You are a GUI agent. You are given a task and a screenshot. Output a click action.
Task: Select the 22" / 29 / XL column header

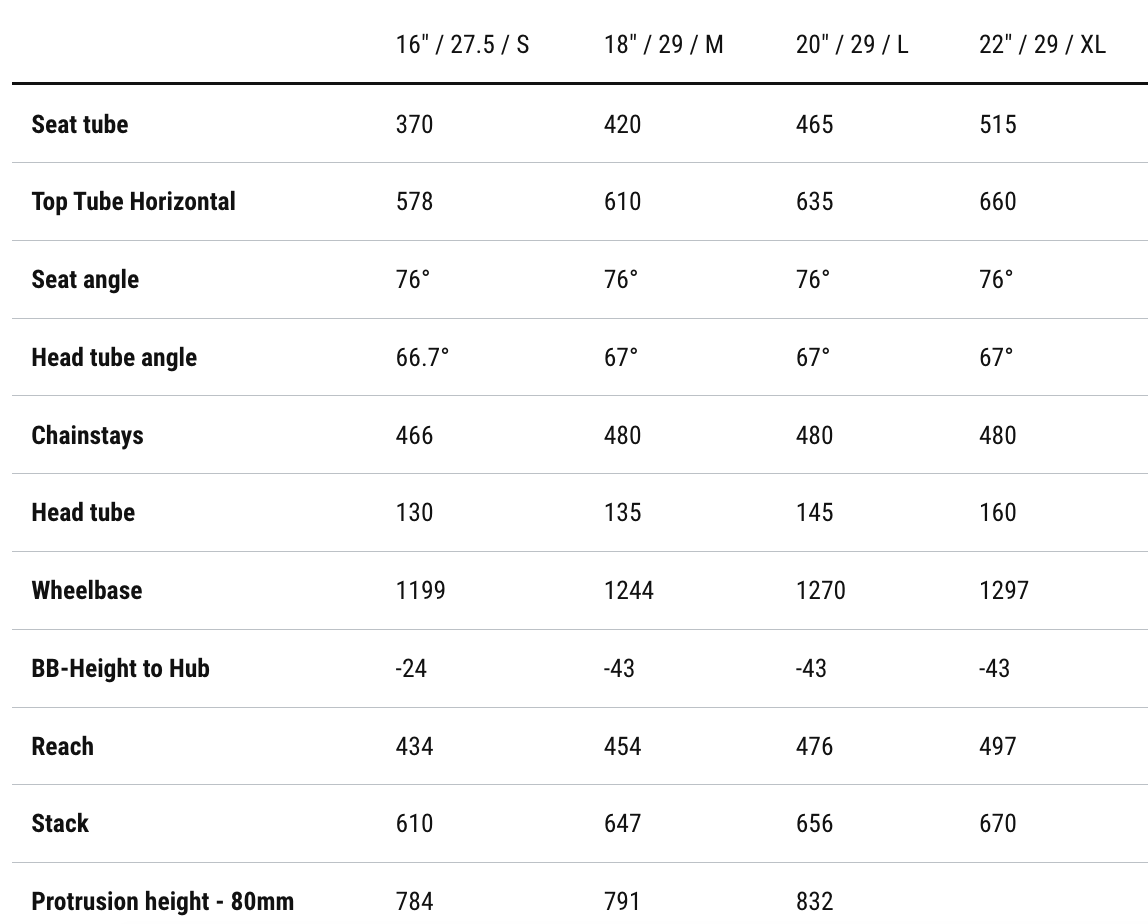pyautogui.click(x=1042, y=45)
